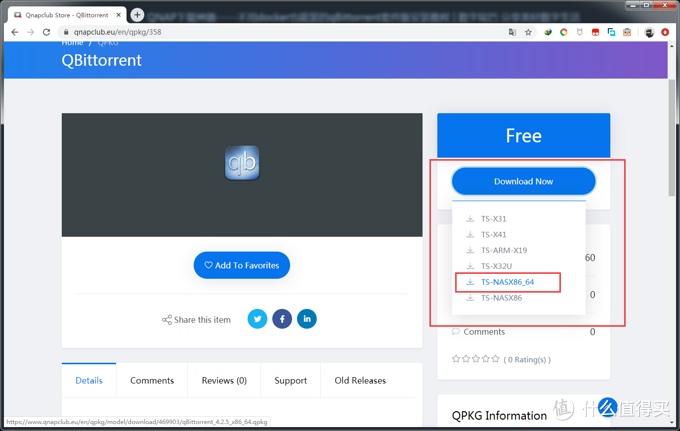Click the browser forward arrow
Screen dimensions: 680x431
pyautogui.click(x=30, y=32)
